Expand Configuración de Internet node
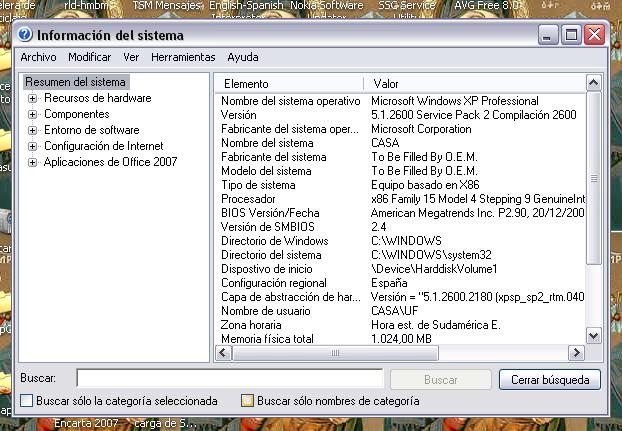 click(33, 146)
